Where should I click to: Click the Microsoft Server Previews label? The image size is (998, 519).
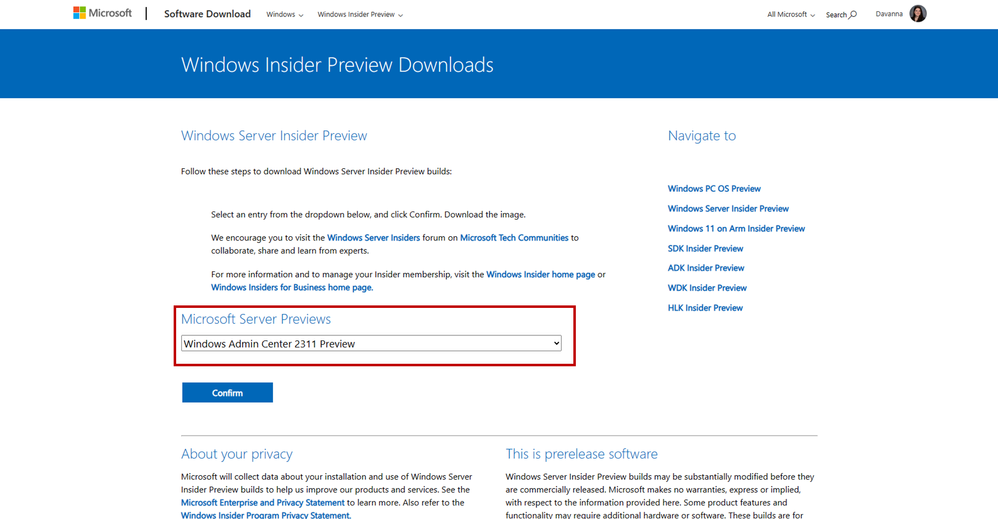256,319
